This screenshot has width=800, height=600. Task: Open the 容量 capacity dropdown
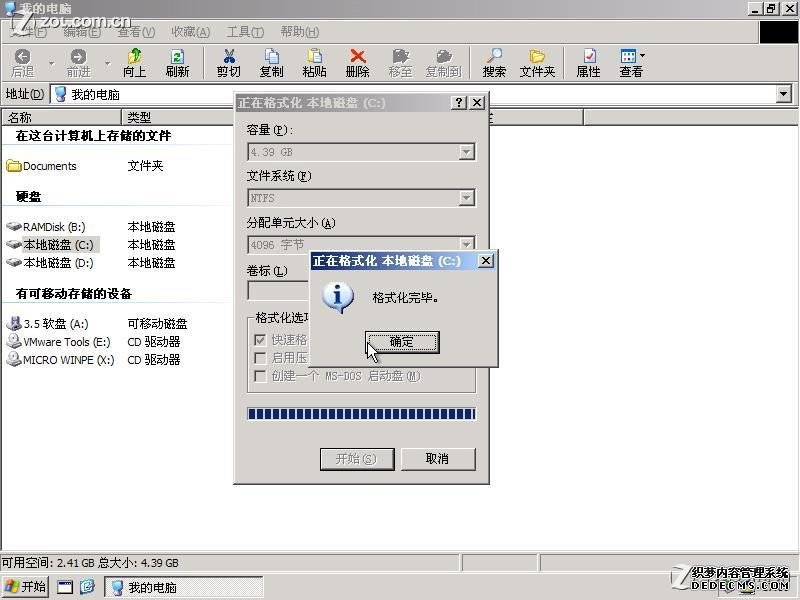466,152
